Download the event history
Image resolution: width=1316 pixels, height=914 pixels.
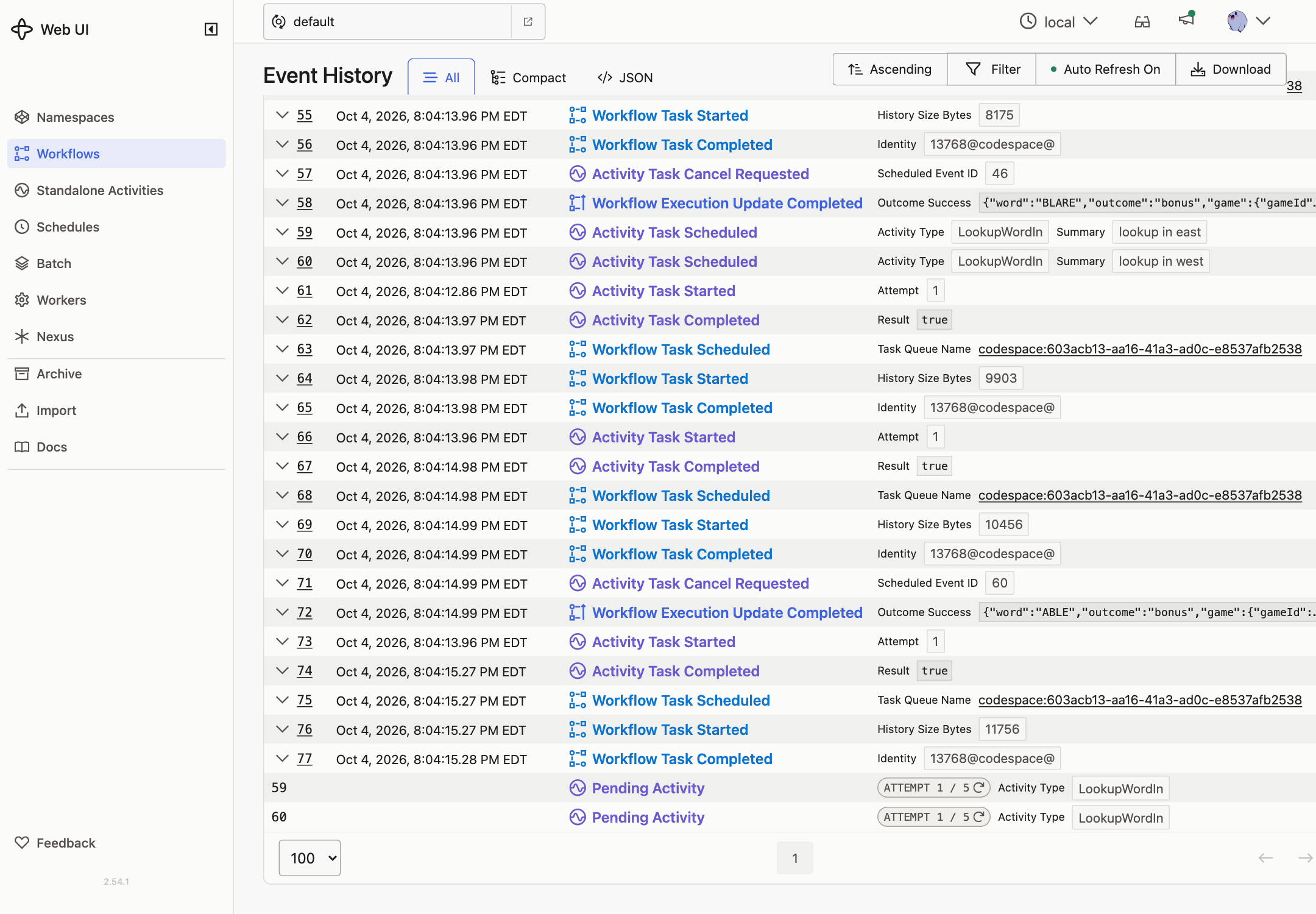tap(1231, 69)
